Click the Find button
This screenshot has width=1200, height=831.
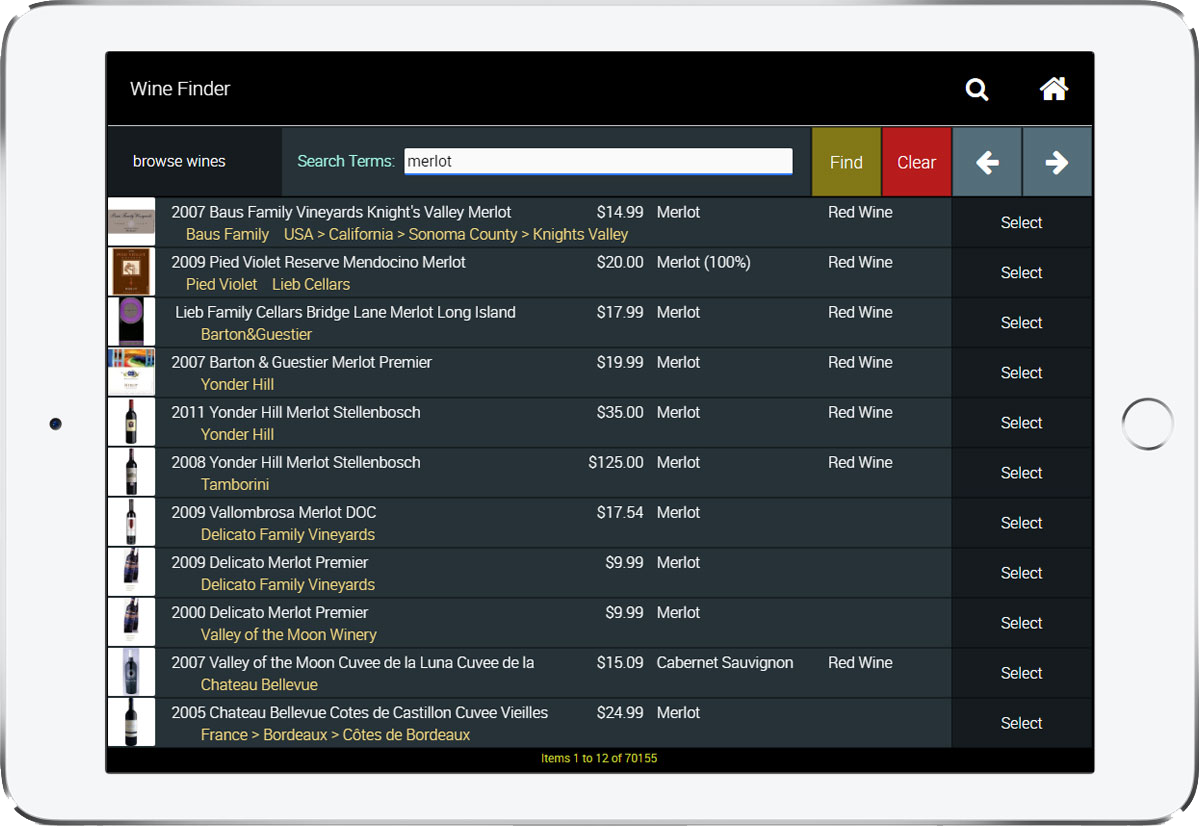[846, 162]
